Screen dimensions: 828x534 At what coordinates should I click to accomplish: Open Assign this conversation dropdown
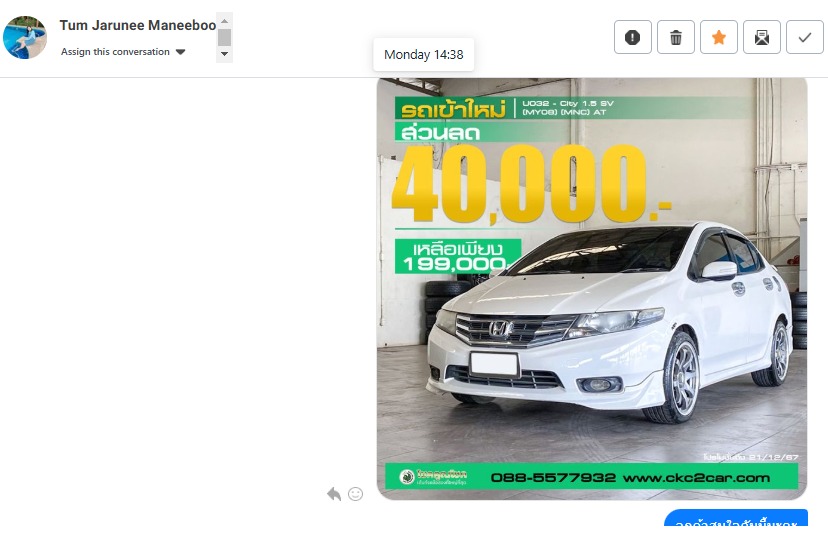click(x=123, y=52)
